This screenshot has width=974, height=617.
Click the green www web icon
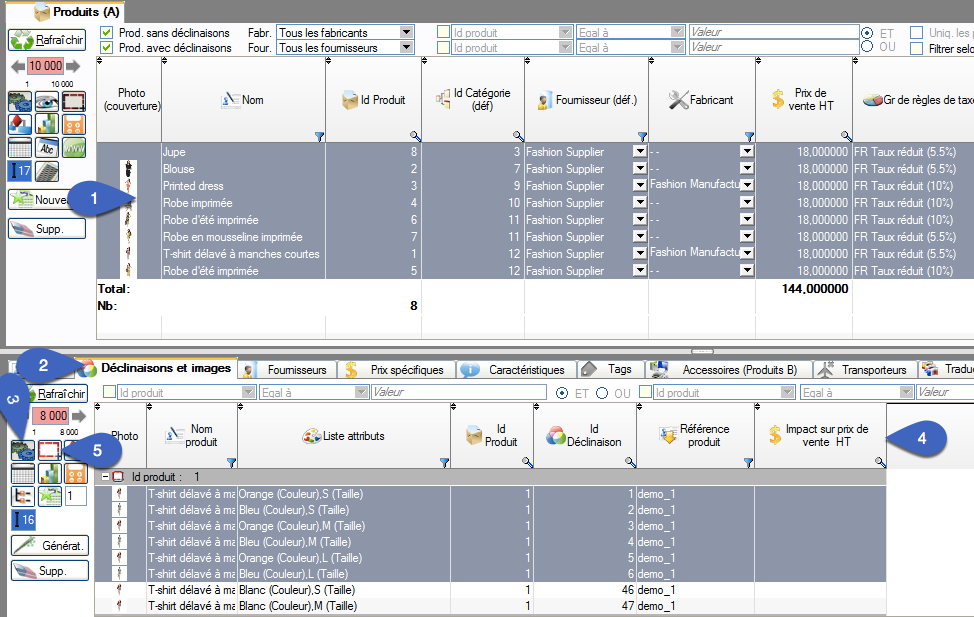(x=73, y=147)
